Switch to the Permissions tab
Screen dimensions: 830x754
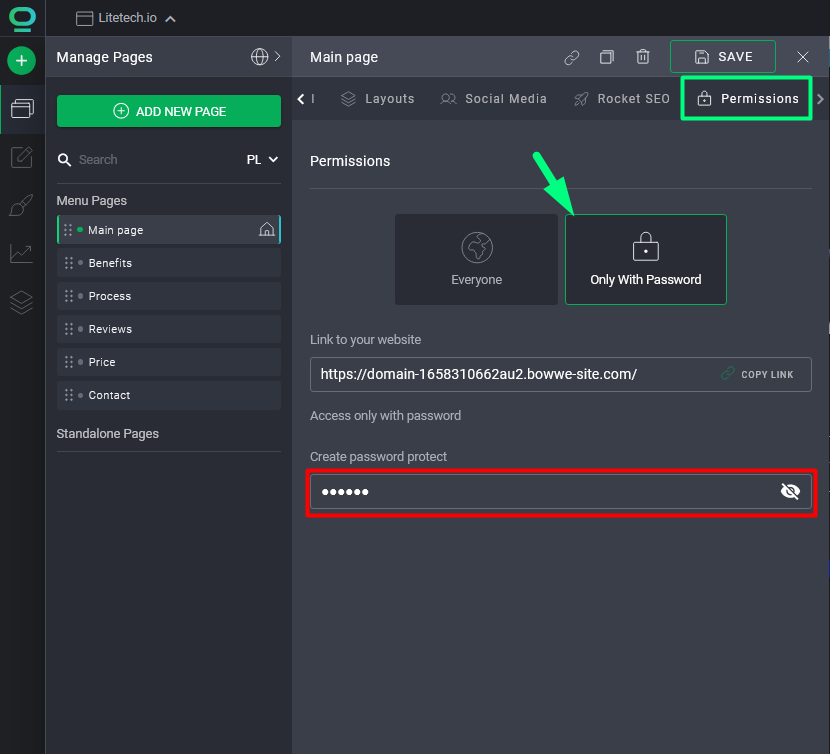[747, 98]
